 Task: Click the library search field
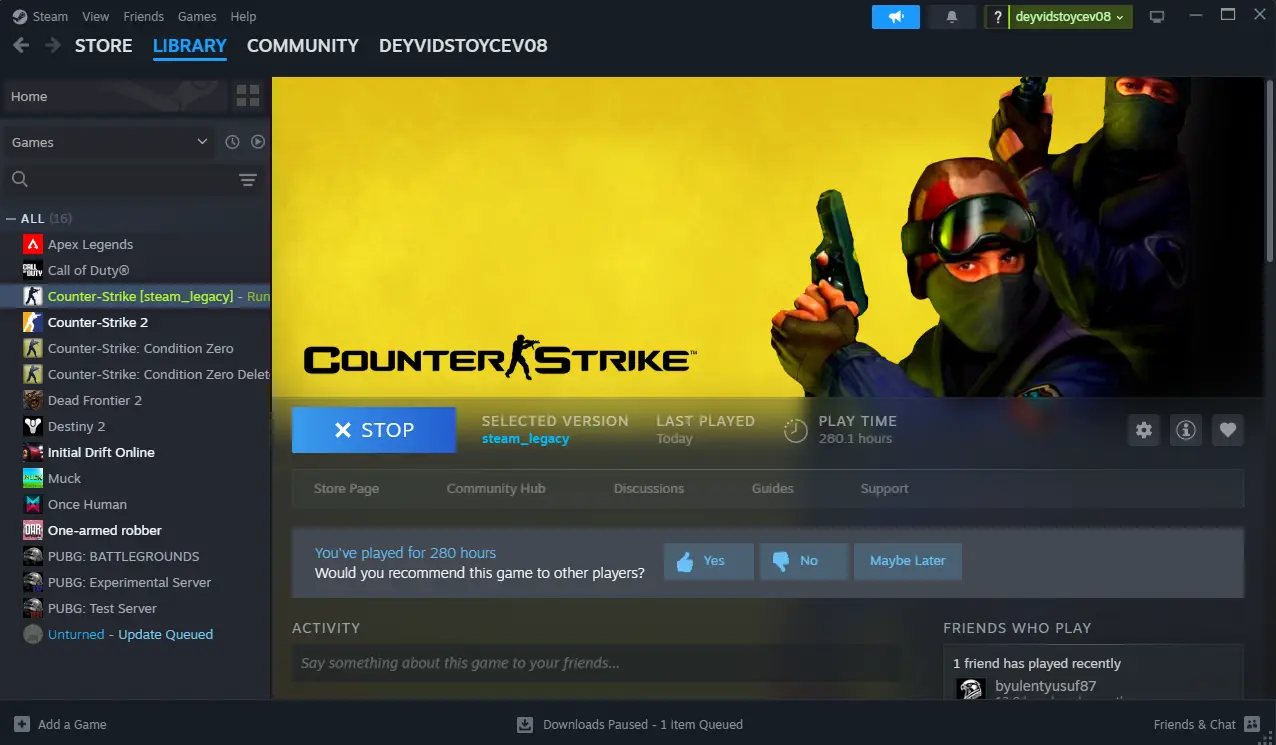pyautogui.click(x=118, y=180)
